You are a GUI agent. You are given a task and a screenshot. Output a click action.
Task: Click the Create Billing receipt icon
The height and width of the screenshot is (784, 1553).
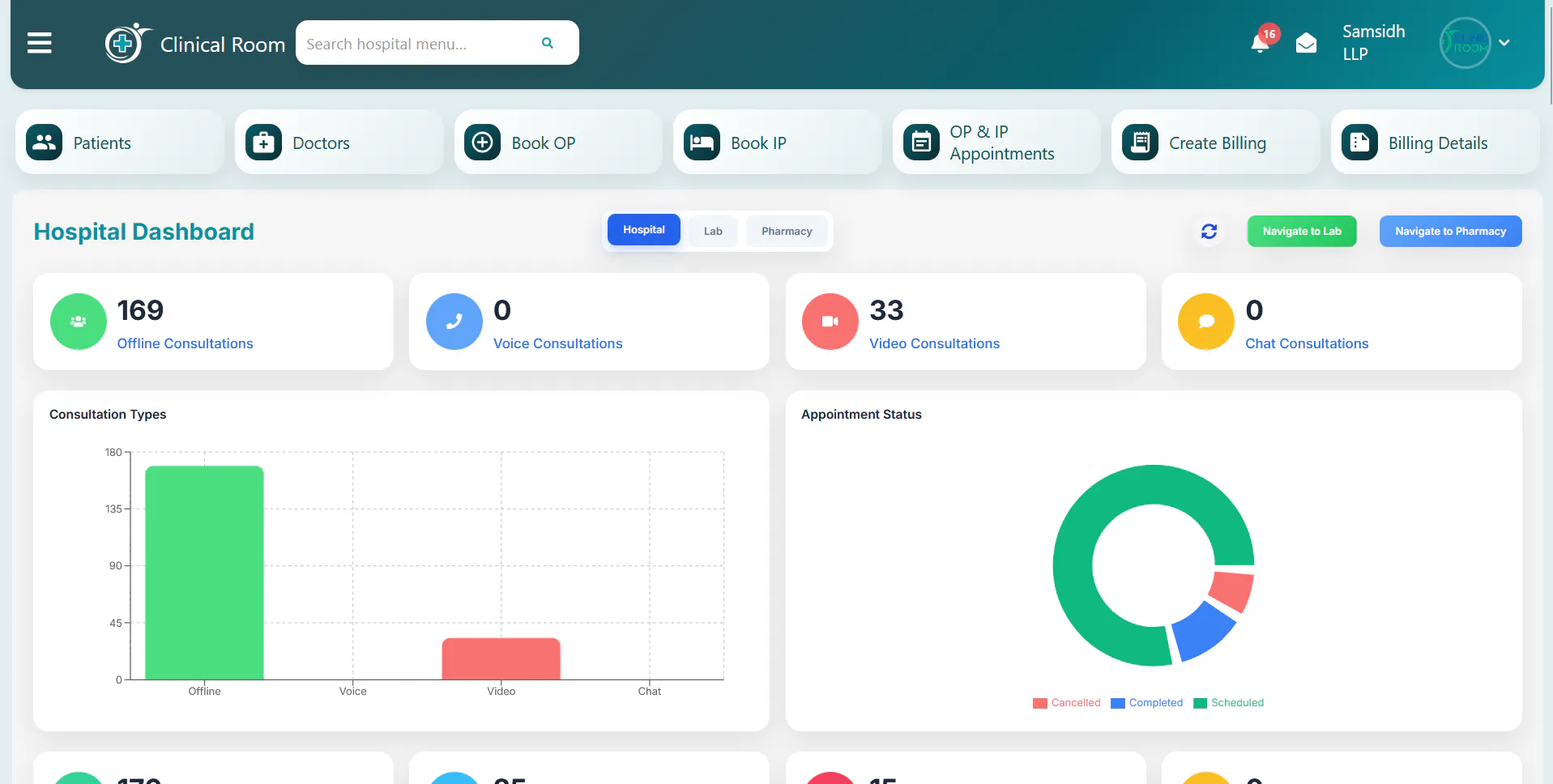click(x=1140, y=143)
